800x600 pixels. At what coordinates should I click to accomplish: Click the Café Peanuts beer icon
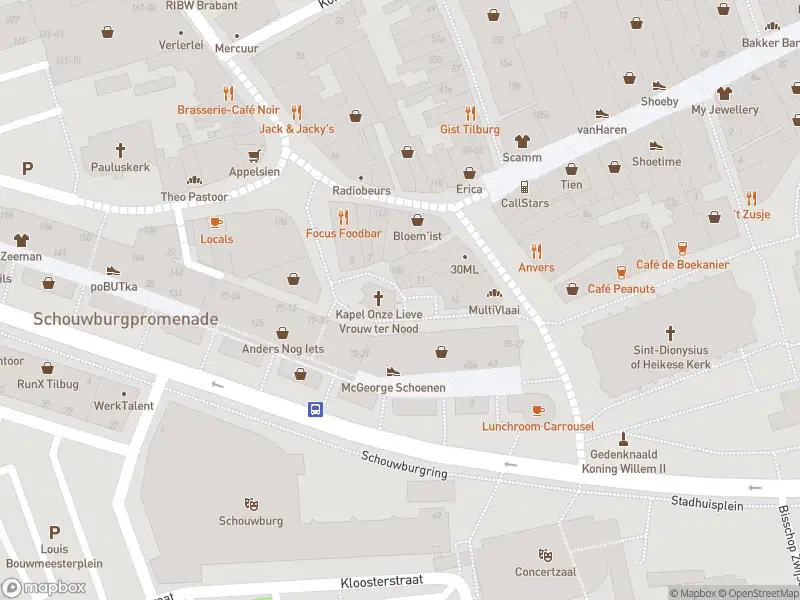pyautogui.click(x=621, y=272)
